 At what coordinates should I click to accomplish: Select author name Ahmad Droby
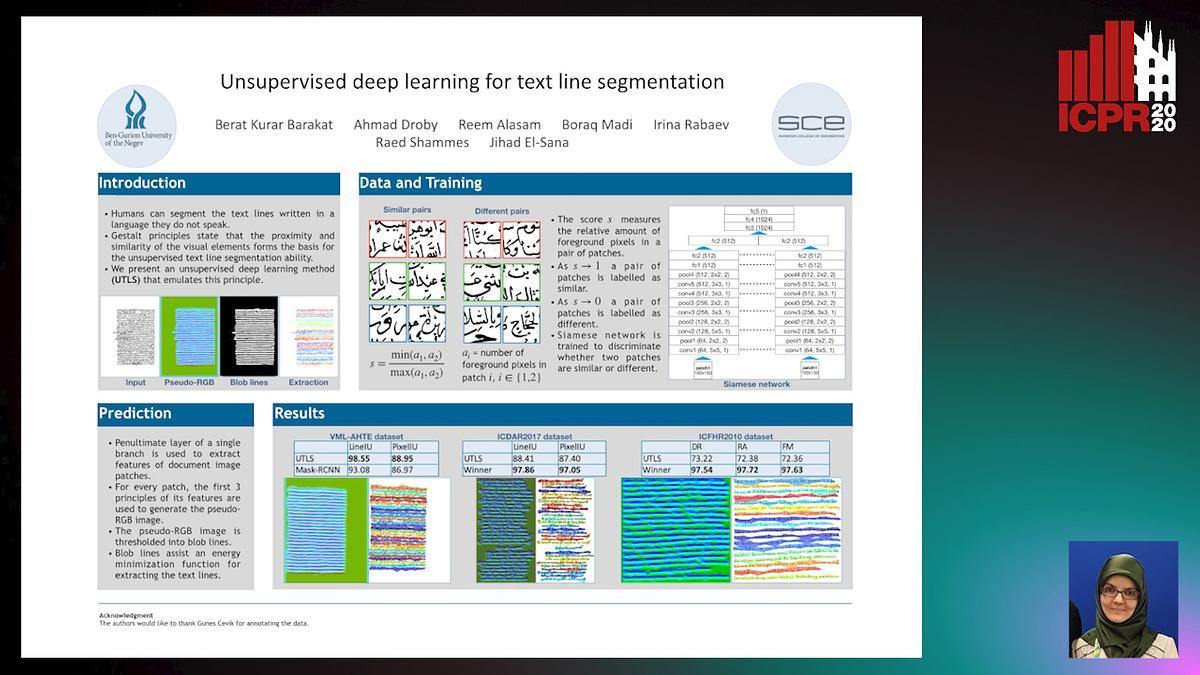pos(396,125)
